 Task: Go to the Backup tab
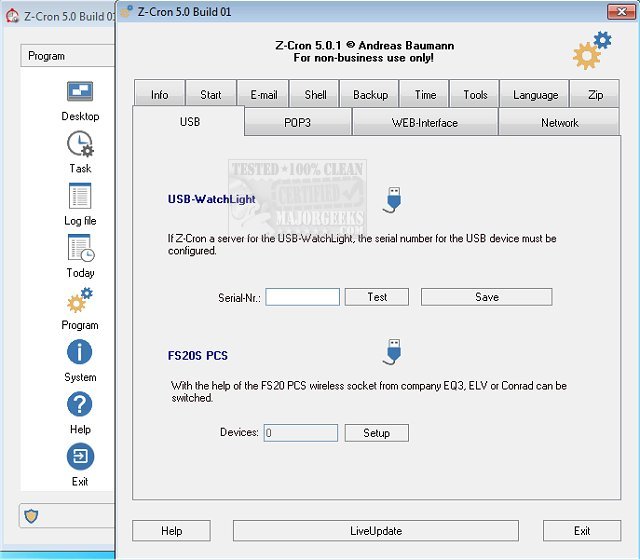[370, 95]
